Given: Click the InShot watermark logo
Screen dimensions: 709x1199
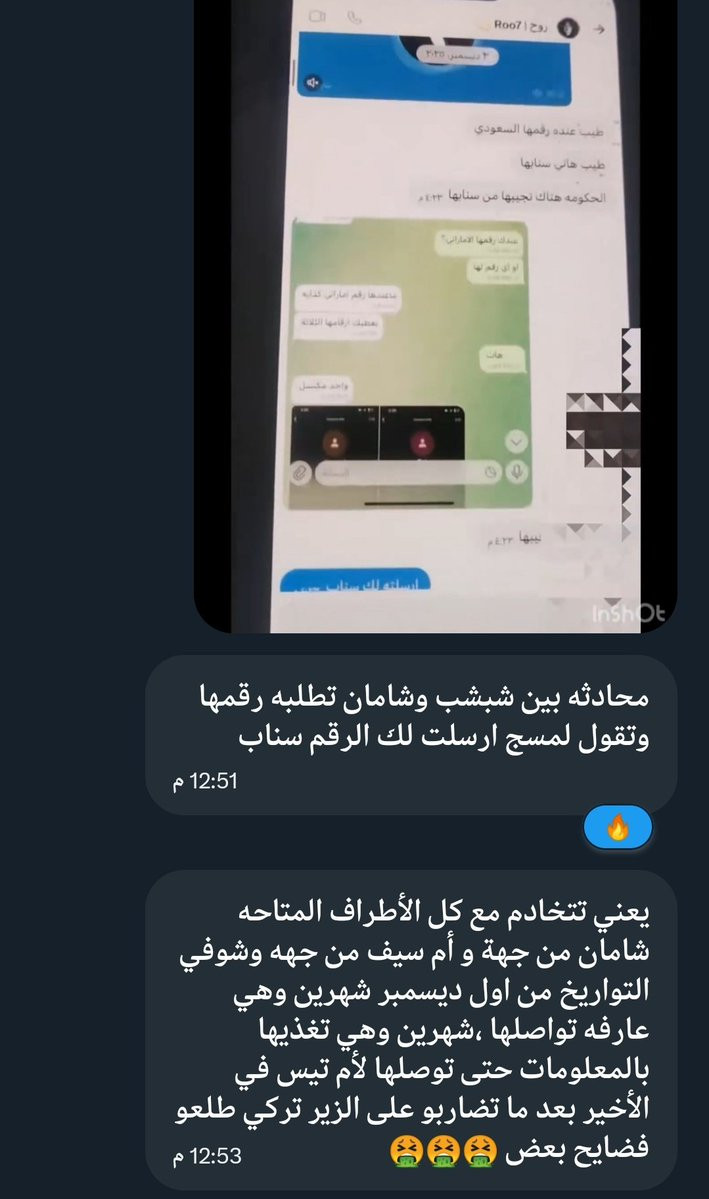Looking at the screenshot, I should tap(628, 613).
